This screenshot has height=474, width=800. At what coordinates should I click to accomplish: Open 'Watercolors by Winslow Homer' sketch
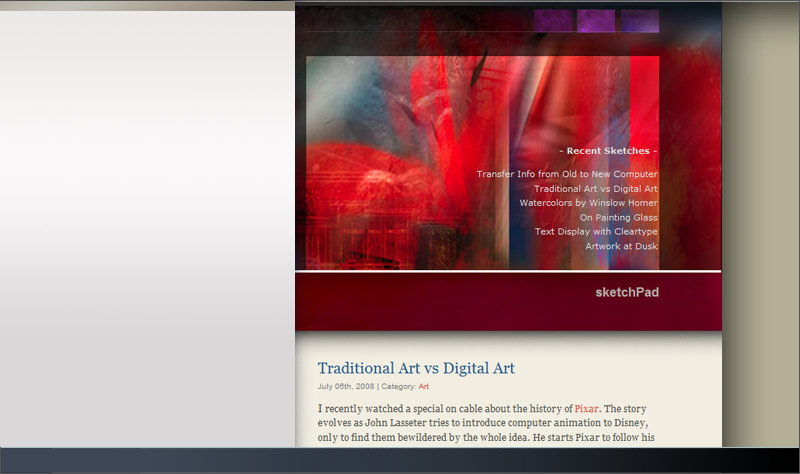[x=588, y=203]
